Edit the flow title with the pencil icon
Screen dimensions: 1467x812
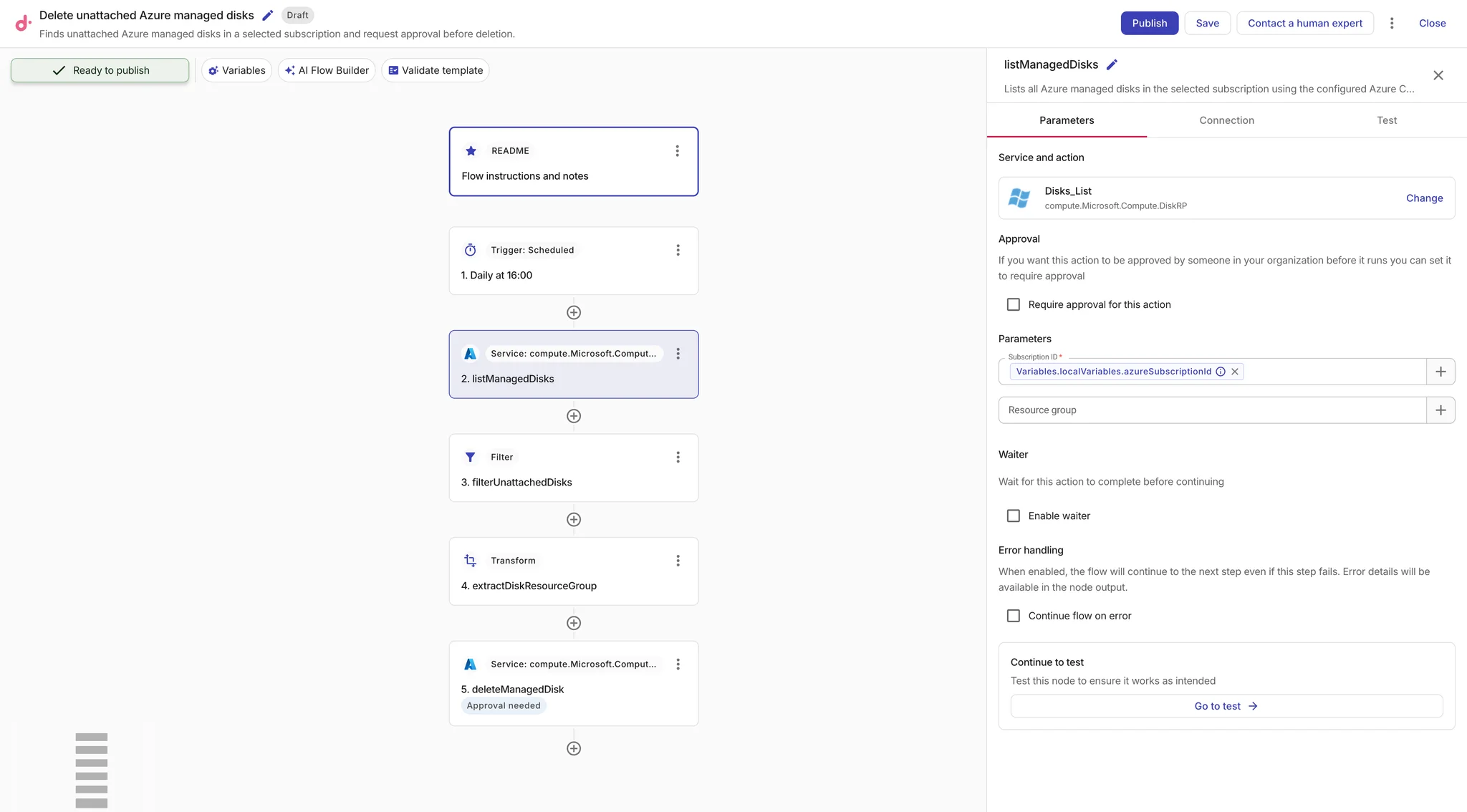tap(268, 15)
